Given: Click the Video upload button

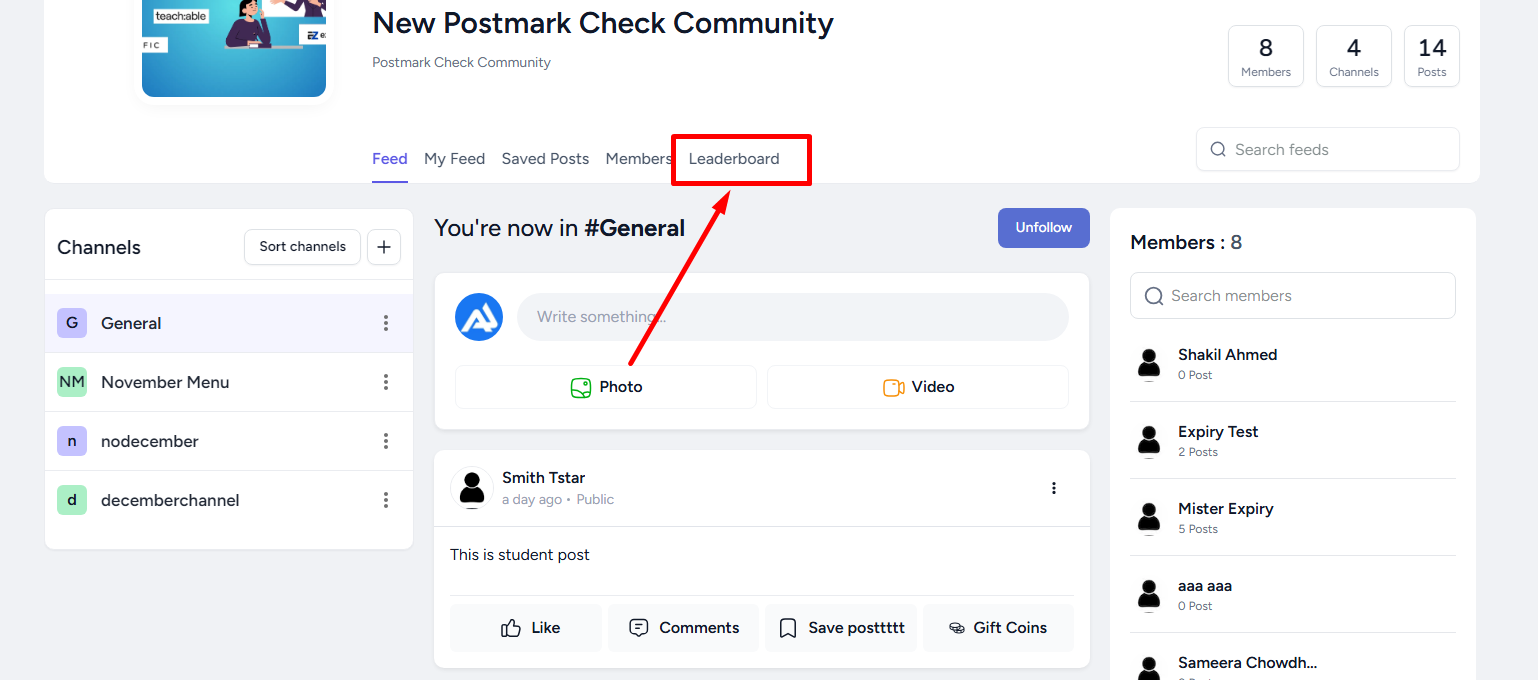Looking at the screenshot, I should pyautogui.click(x=918, y=387).
